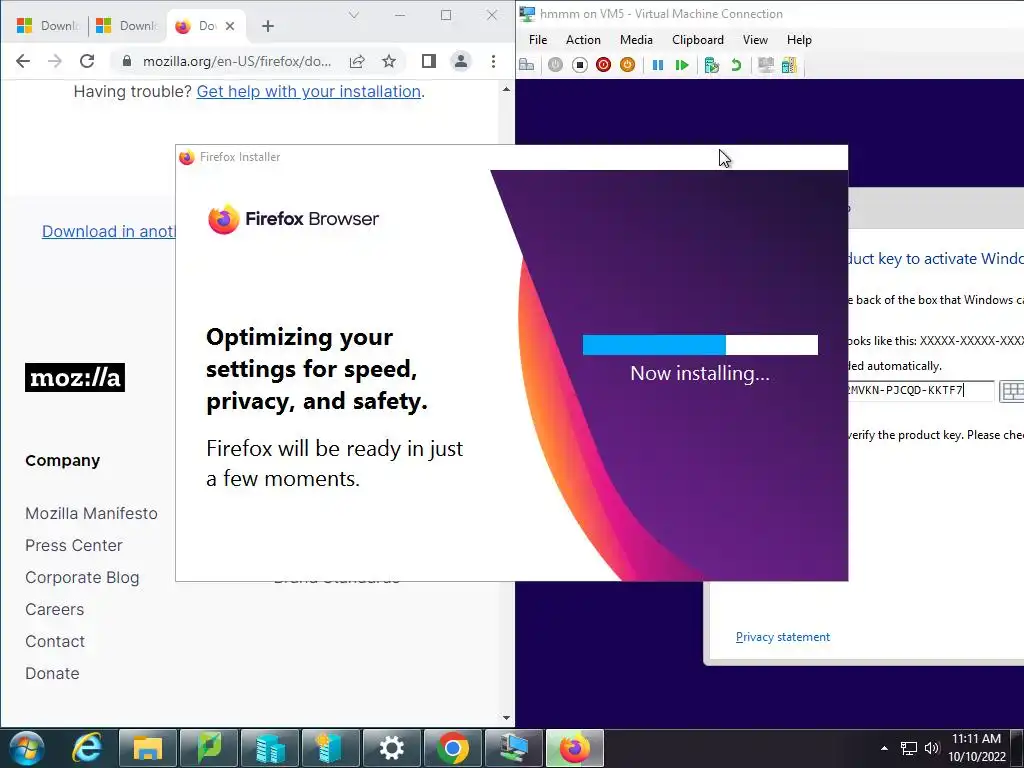Open Chrome profile avatar
The image size is (1024, 768).
(460, 61)
